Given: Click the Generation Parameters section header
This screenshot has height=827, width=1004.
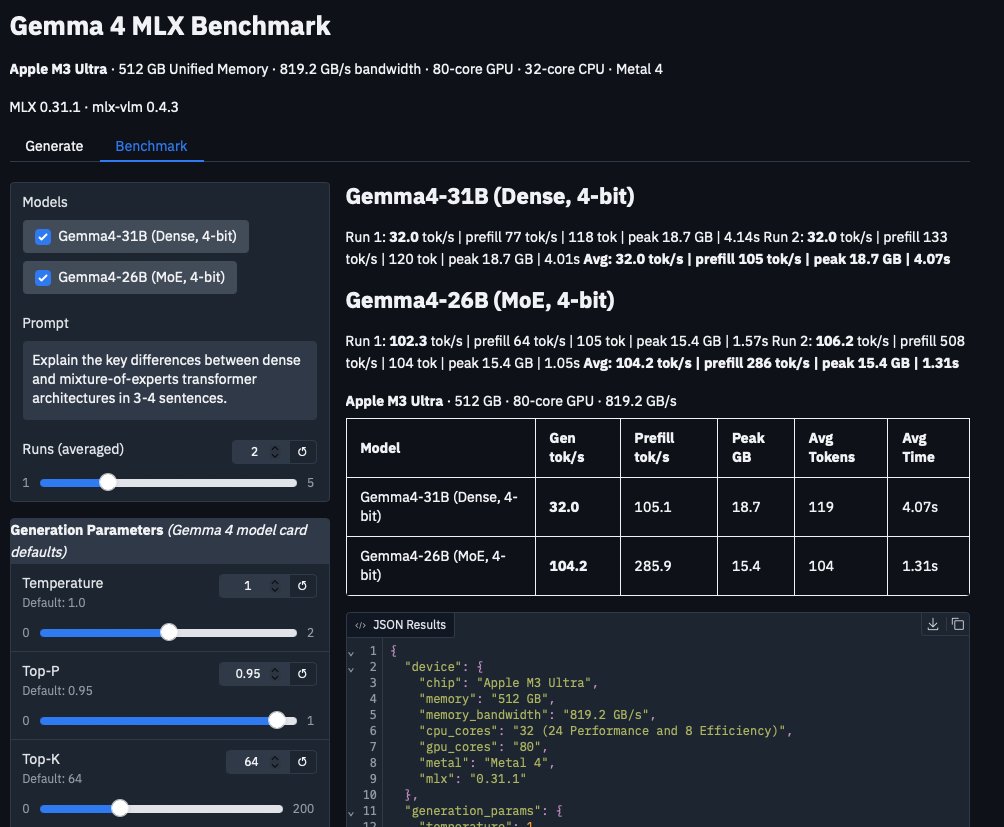Looking at the screenshot, I should tap(170, 541).
